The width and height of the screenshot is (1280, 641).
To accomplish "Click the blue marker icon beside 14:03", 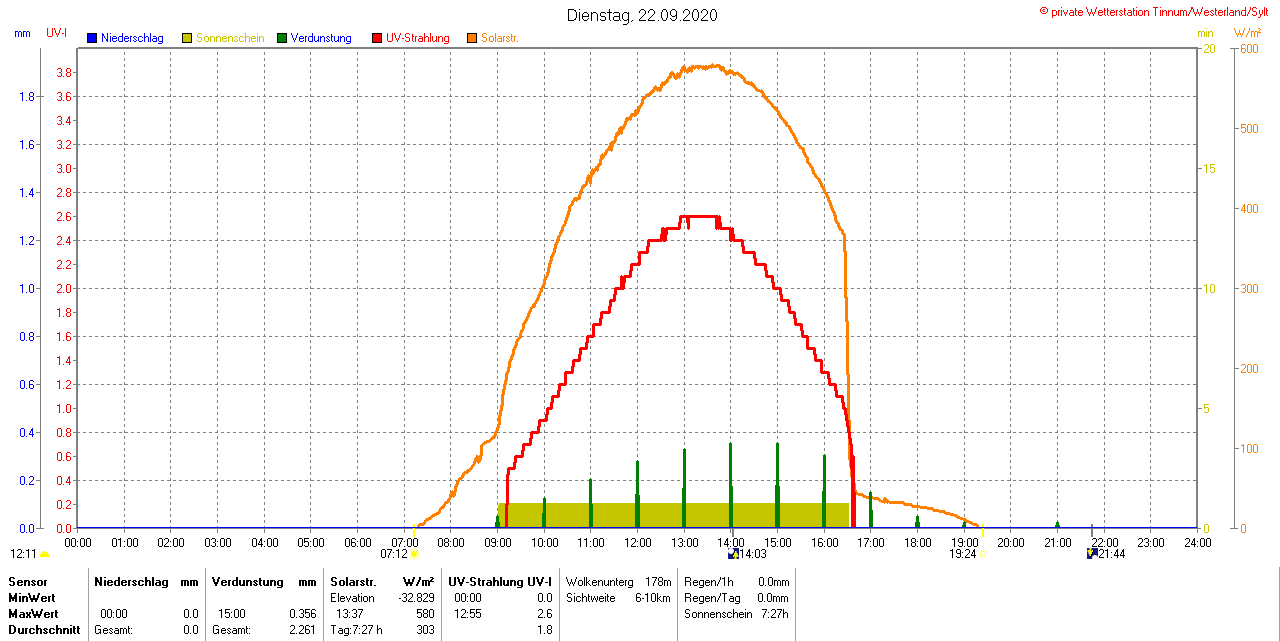I will click(x=733, y=553).
